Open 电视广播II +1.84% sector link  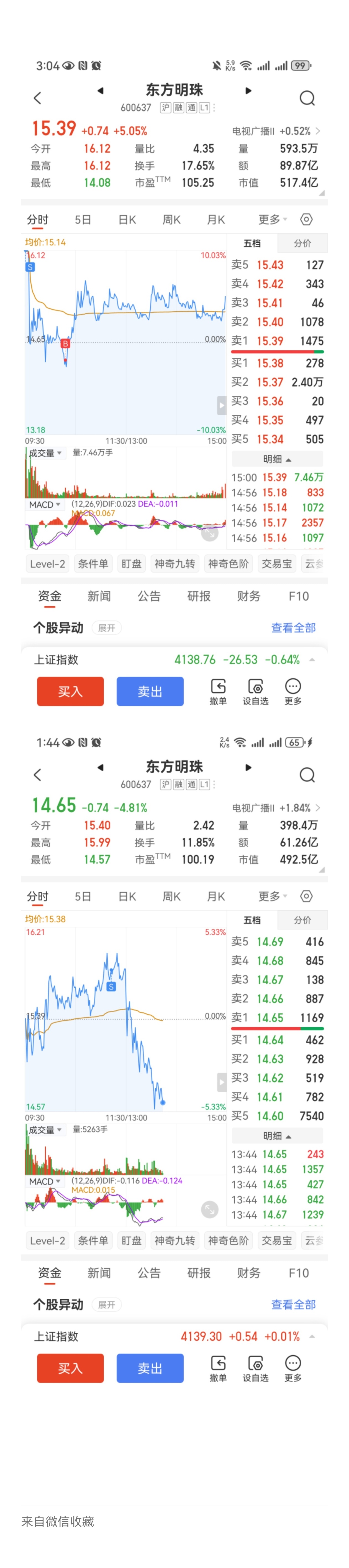pos(276,808)
